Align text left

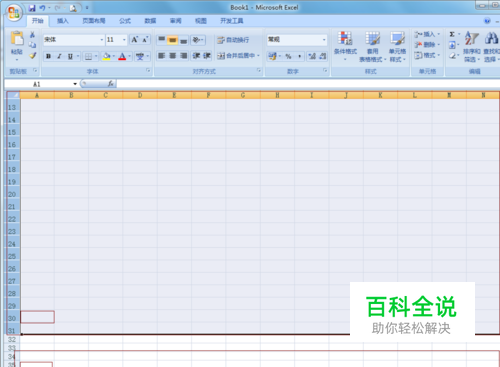(x=162, y=56)
